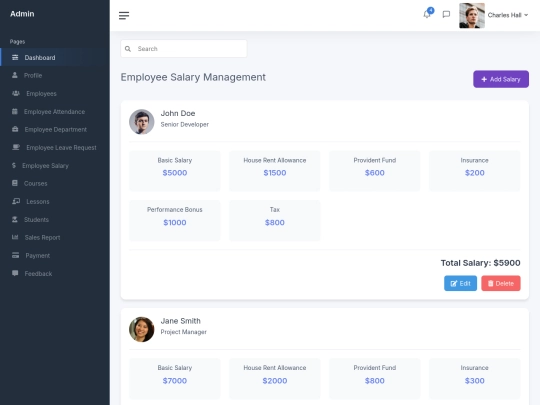Open the messages chat icon
540x405 pixels.
446,14
